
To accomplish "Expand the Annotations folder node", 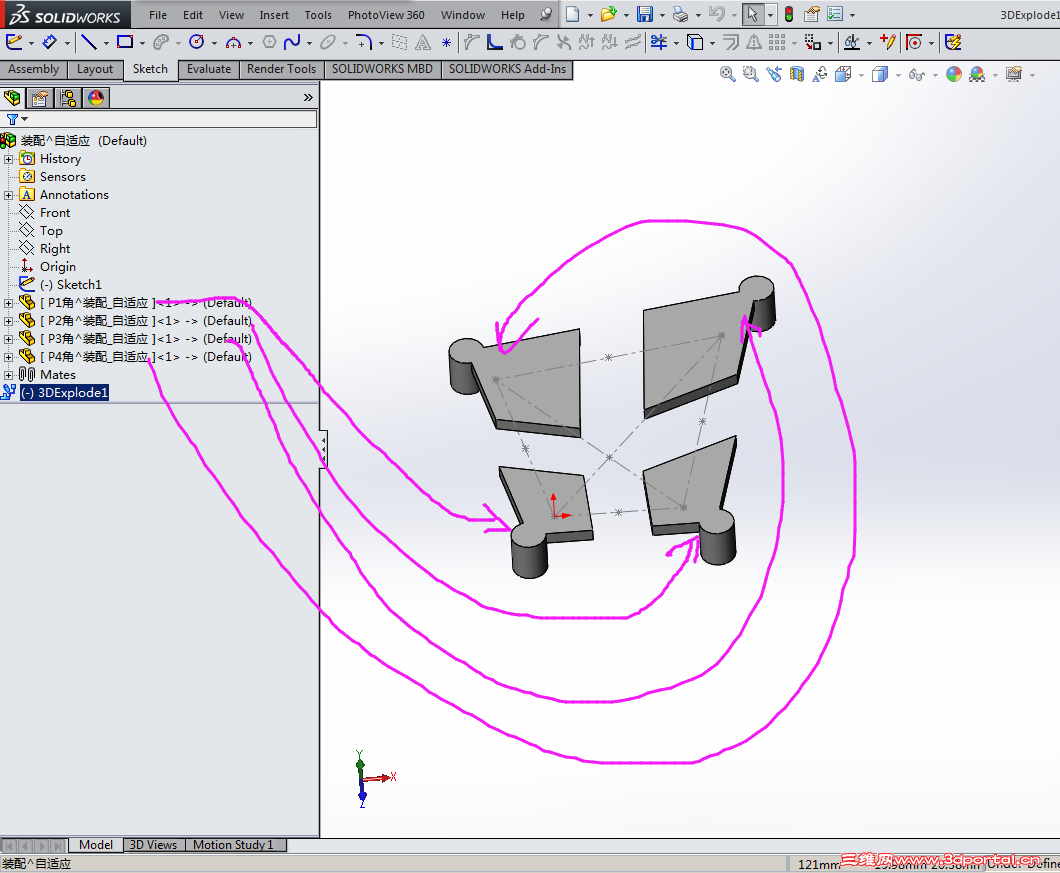I will click(9, 195).
